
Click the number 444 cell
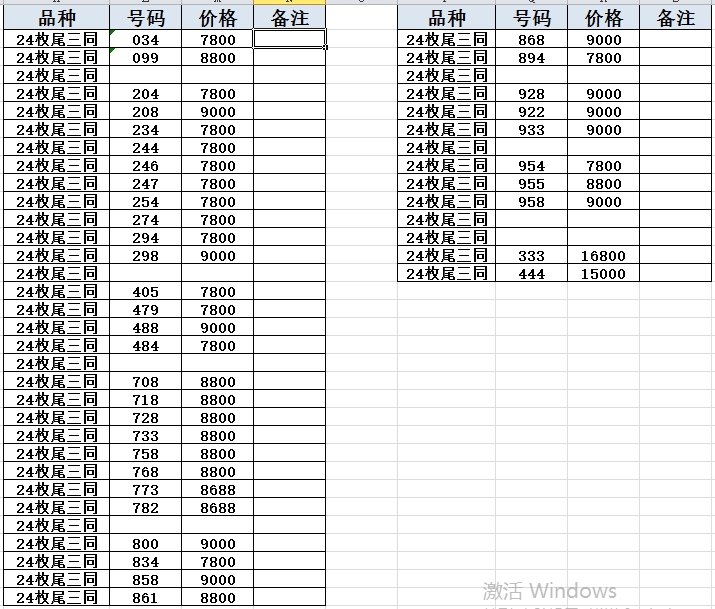[x=531, y=274]
